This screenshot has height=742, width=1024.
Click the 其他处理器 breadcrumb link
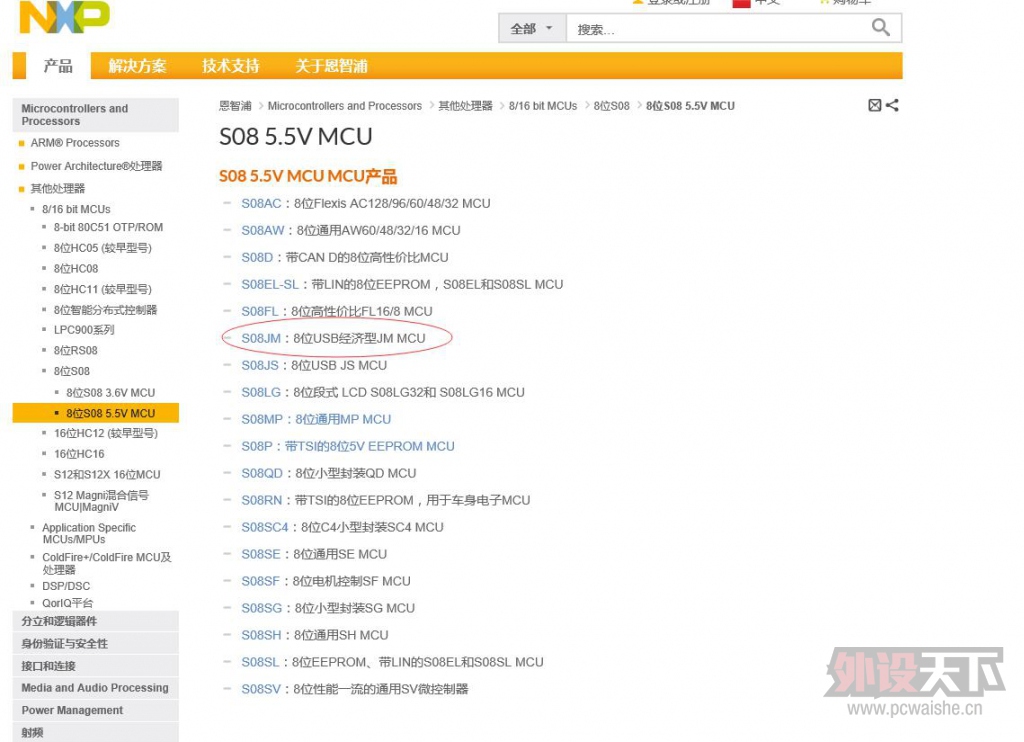click(465, 106)
